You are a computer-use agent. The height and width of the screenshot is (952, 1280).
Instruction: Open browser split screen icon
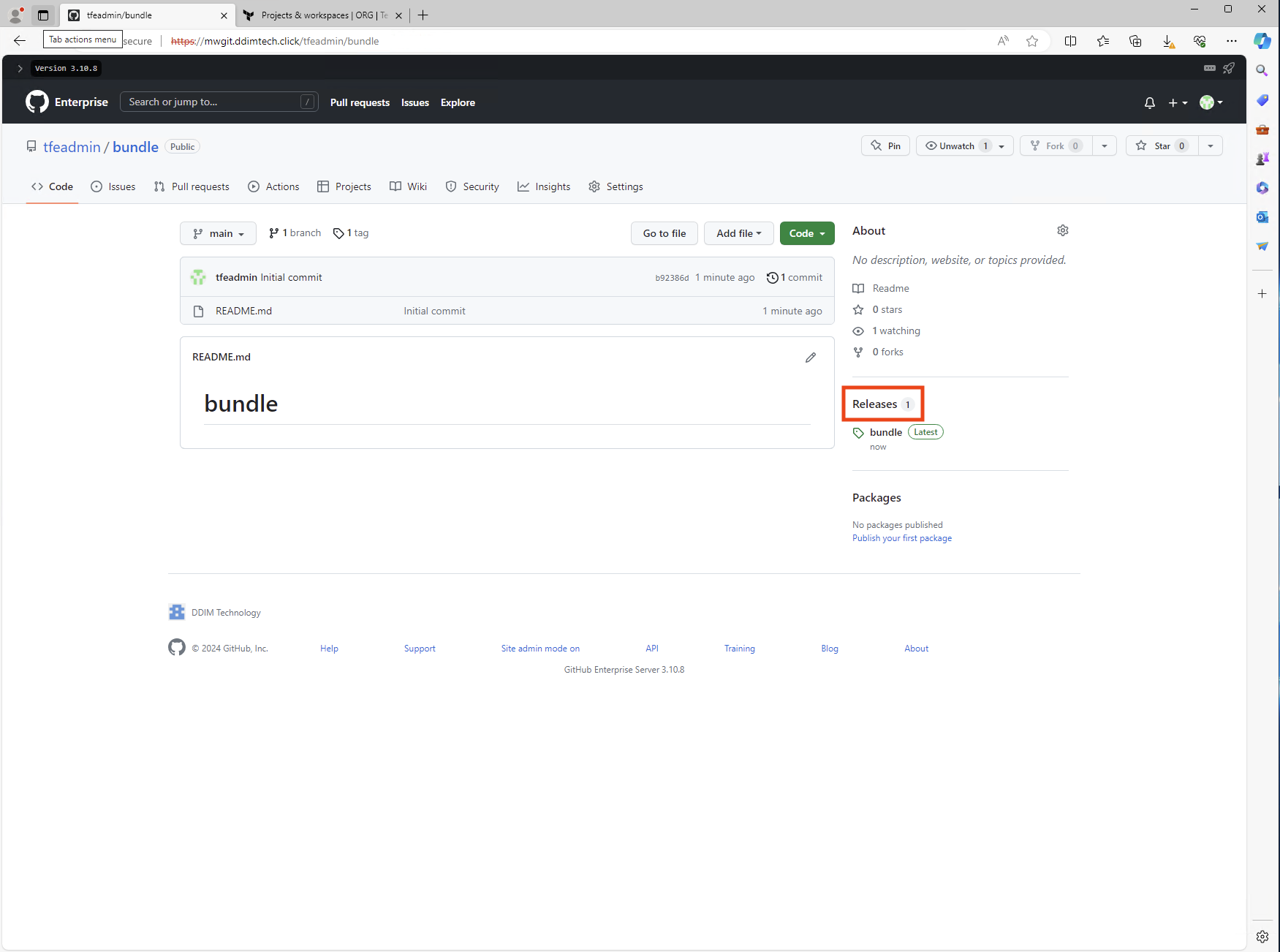[1070, 41]
